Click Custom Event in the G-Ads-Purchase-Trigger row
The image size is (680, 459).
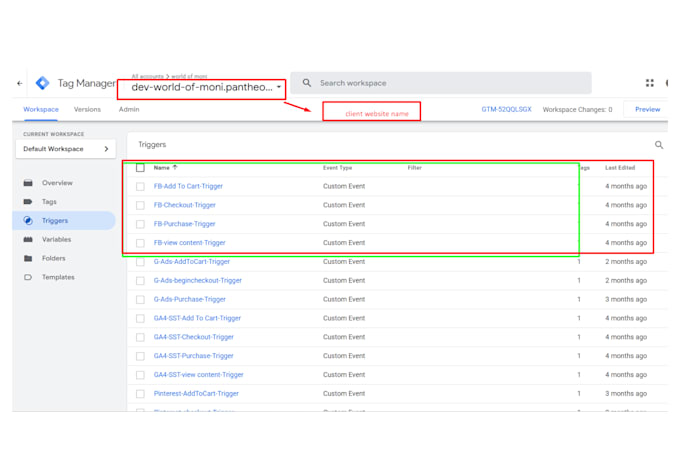point(344,299)
